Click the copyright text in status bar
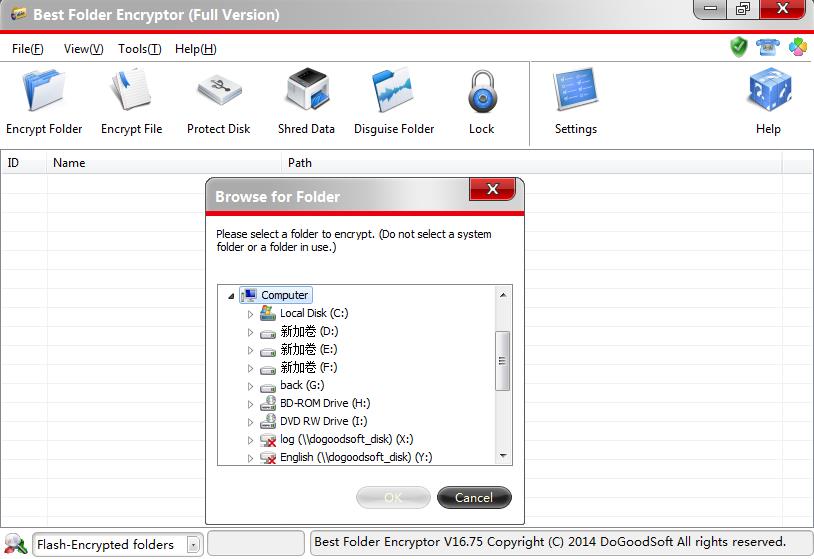This screenshot has height=559, width=814. tap(550, 542)
